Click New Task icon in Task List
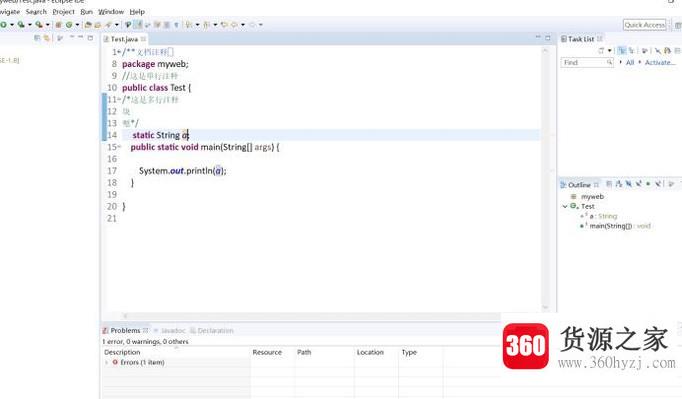 click(x=601, y=51)
